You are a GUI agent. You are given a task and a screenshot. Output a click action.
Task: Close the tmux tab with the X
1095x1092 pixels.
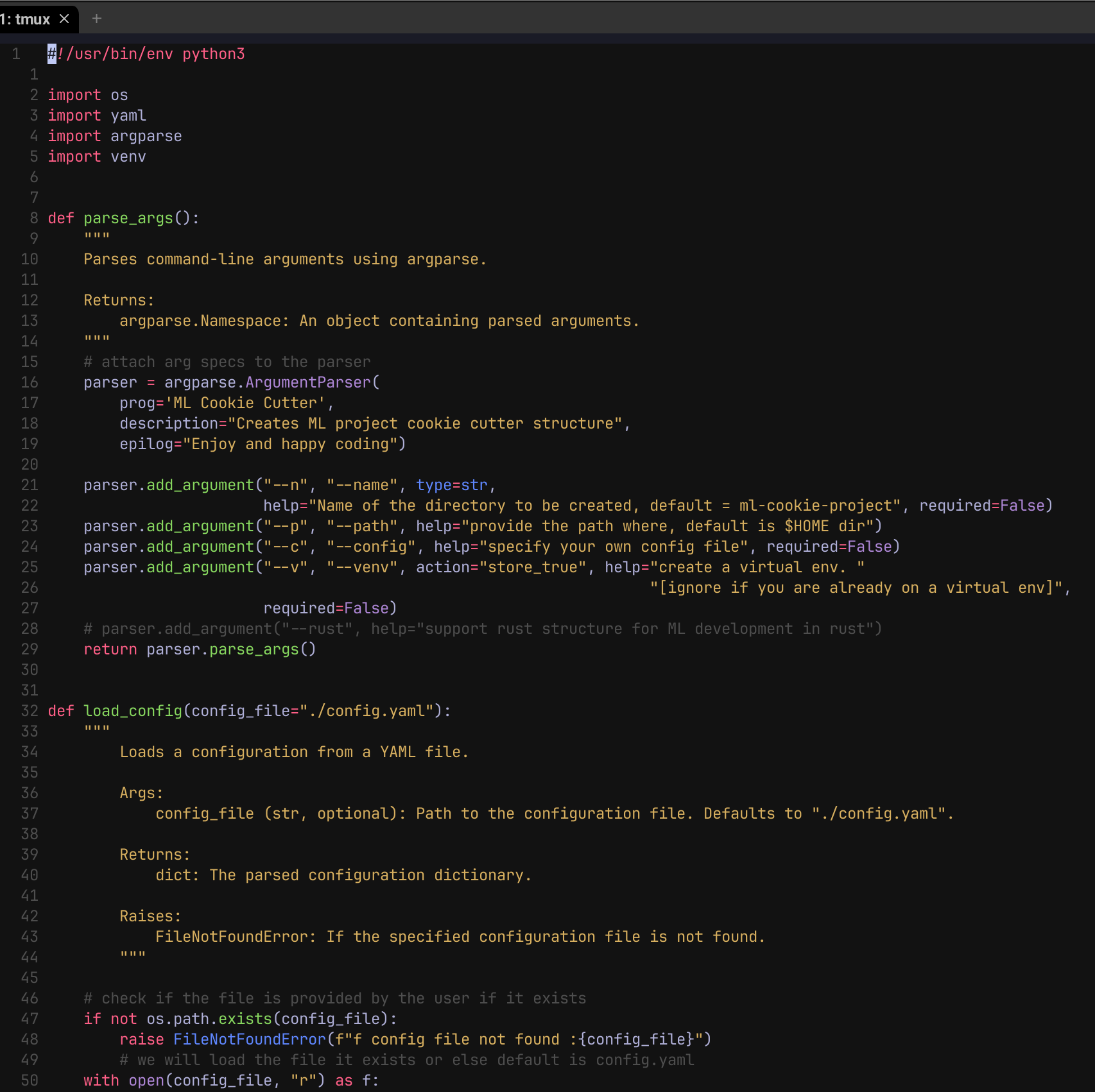point(64,19)
